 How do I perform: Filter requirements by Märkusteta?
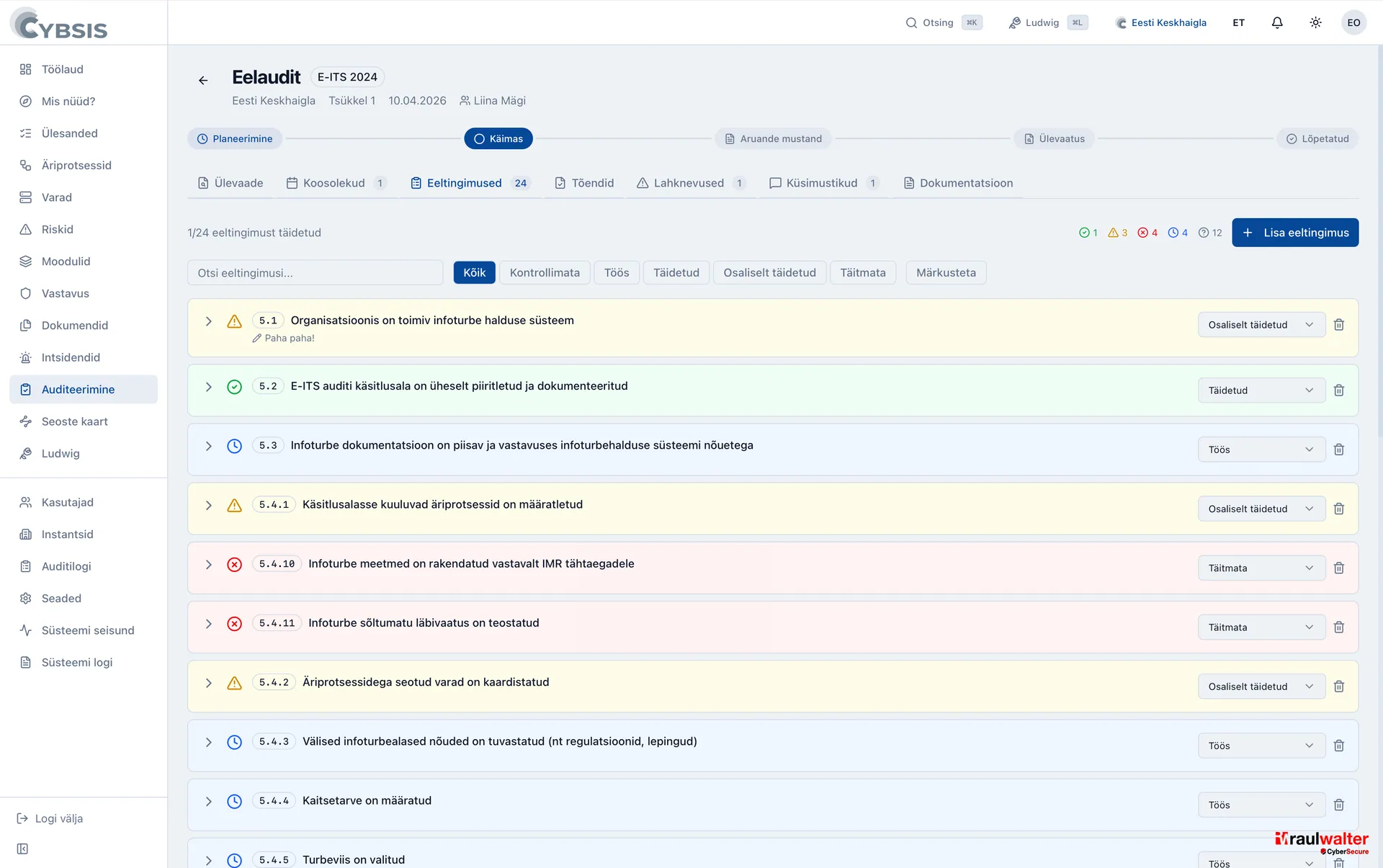pyautogui.click(x=946, y=273)
